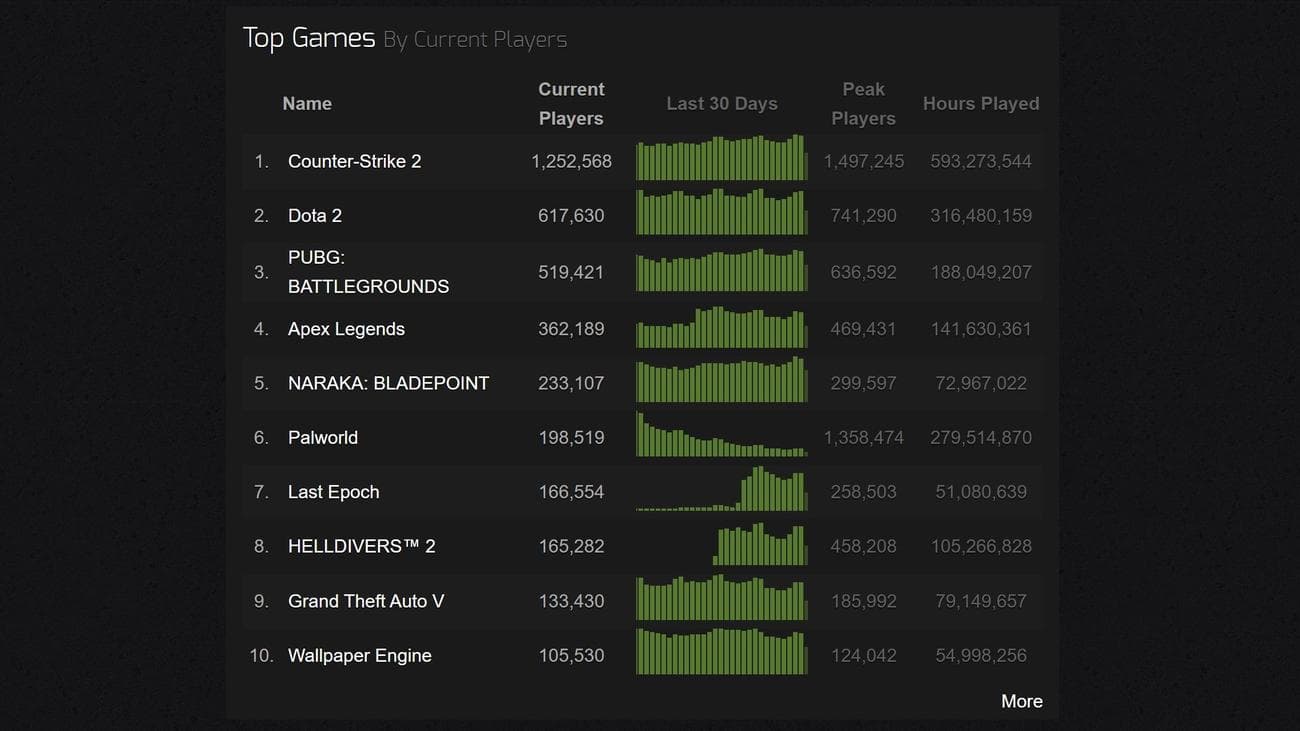Open the Wallpaper Engine page
1300x731 pixels.
tap(359, 655)
